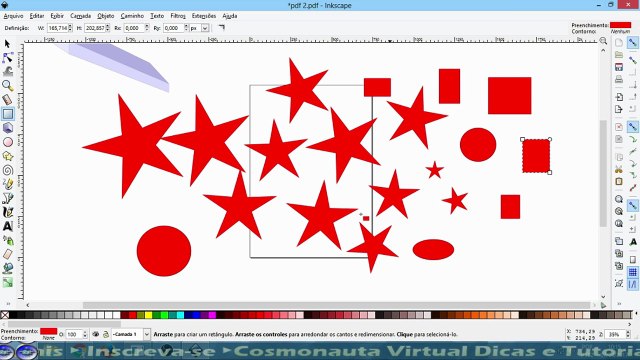The width and height of the screenshot is (640, 360).
Task: Click the Open document folder icon
Action: [619, 55]
